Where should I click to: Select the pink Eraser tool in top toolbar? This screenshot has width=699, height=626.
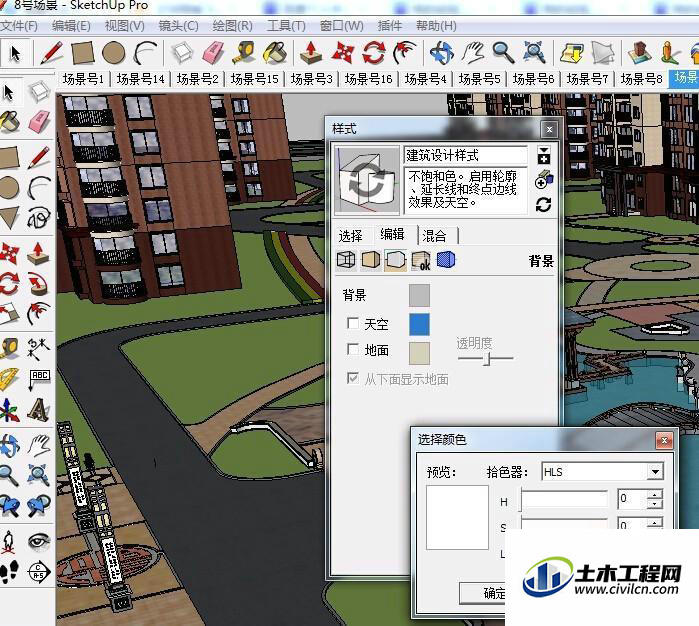214,53
